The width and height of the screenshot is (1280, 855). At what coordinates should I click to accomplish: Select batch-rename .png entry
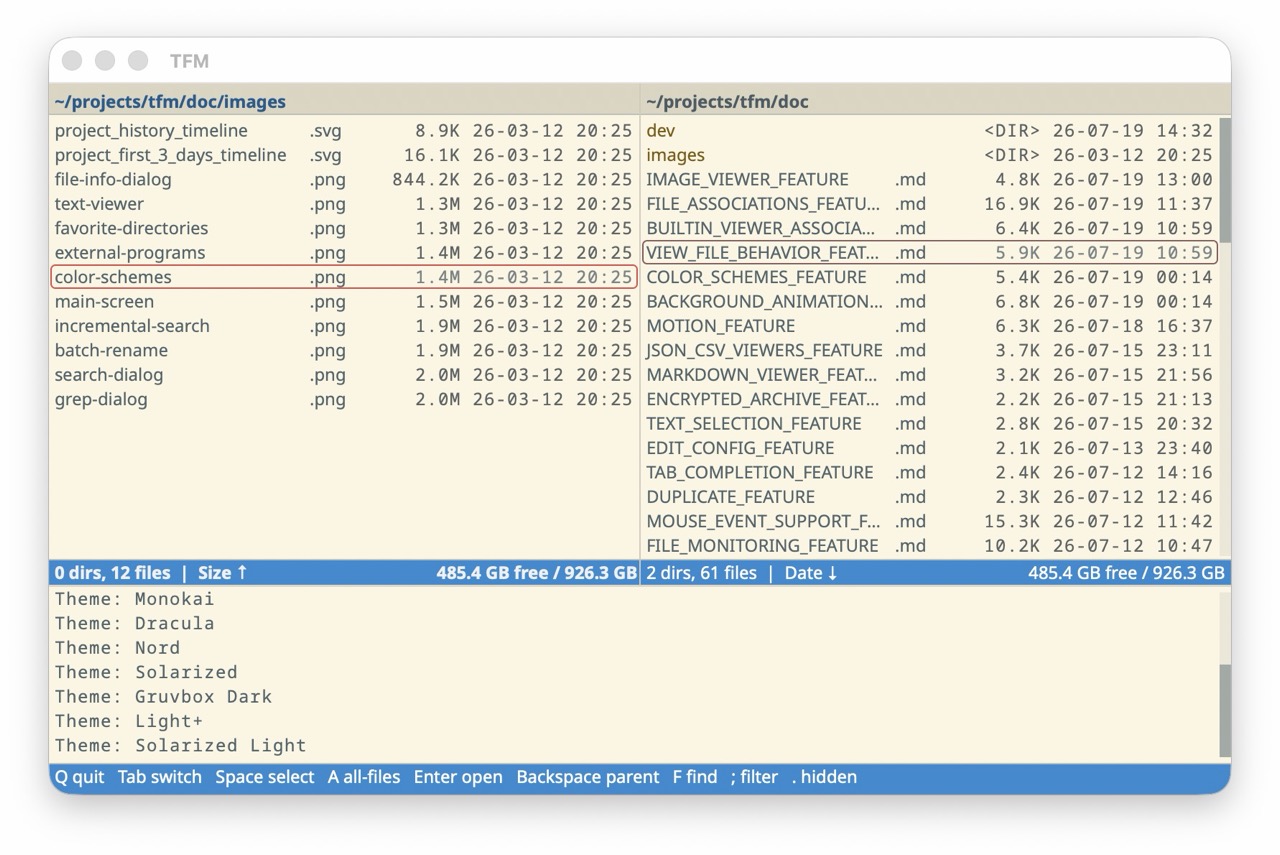(344, 350)
